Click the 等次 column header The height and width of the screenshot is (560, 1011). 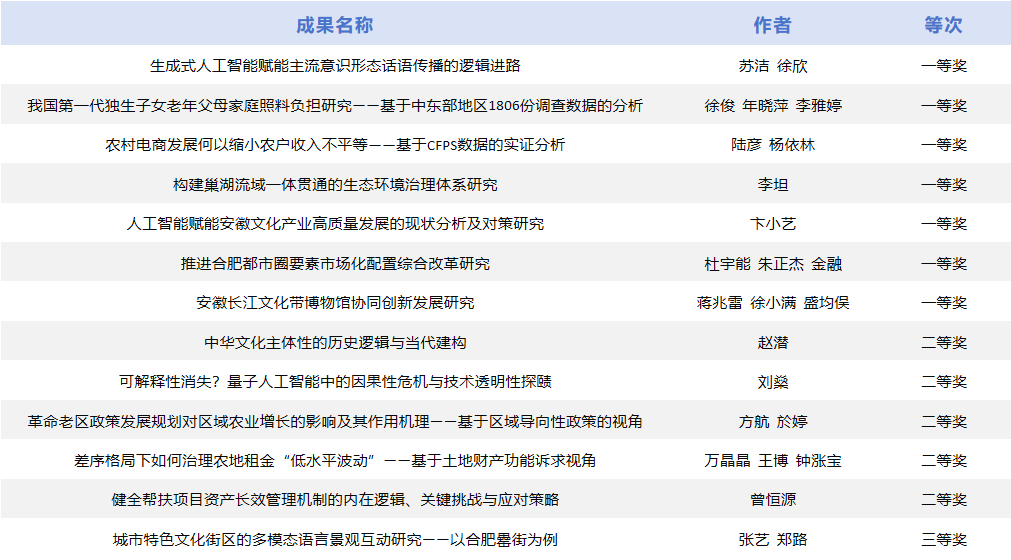pos(943,25)
